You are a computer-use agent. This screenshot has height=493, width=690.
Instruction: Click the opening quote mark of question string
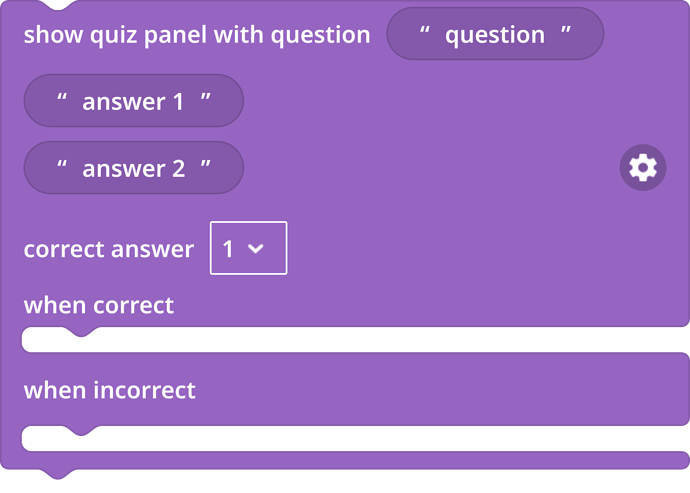pyautogui.click(x=424, y=30)
